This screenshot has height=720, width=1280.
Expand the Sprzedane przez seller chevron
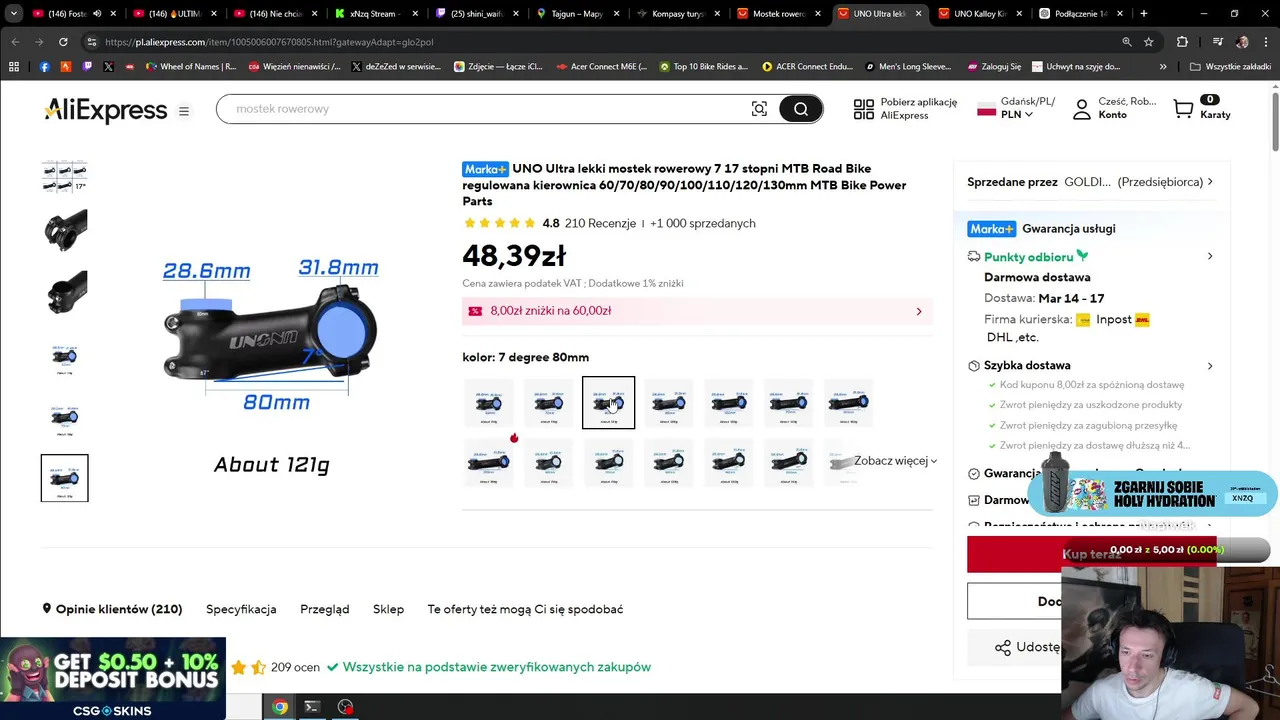(x=1210, y=182)
